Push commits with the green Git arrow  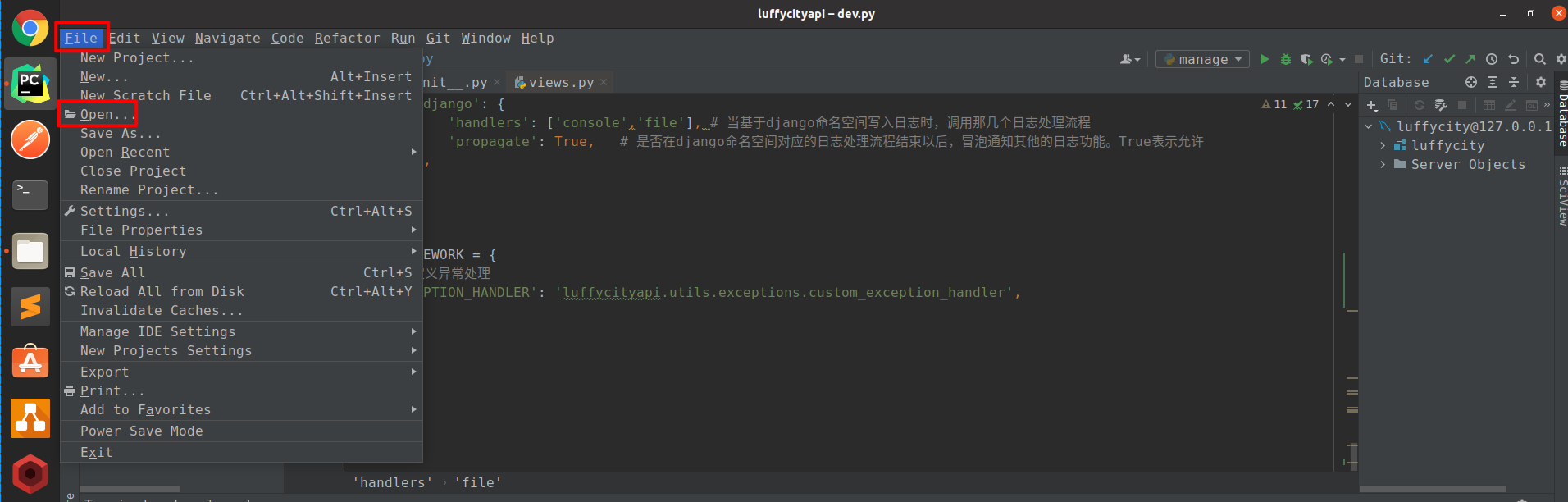tap(1470, 59)
